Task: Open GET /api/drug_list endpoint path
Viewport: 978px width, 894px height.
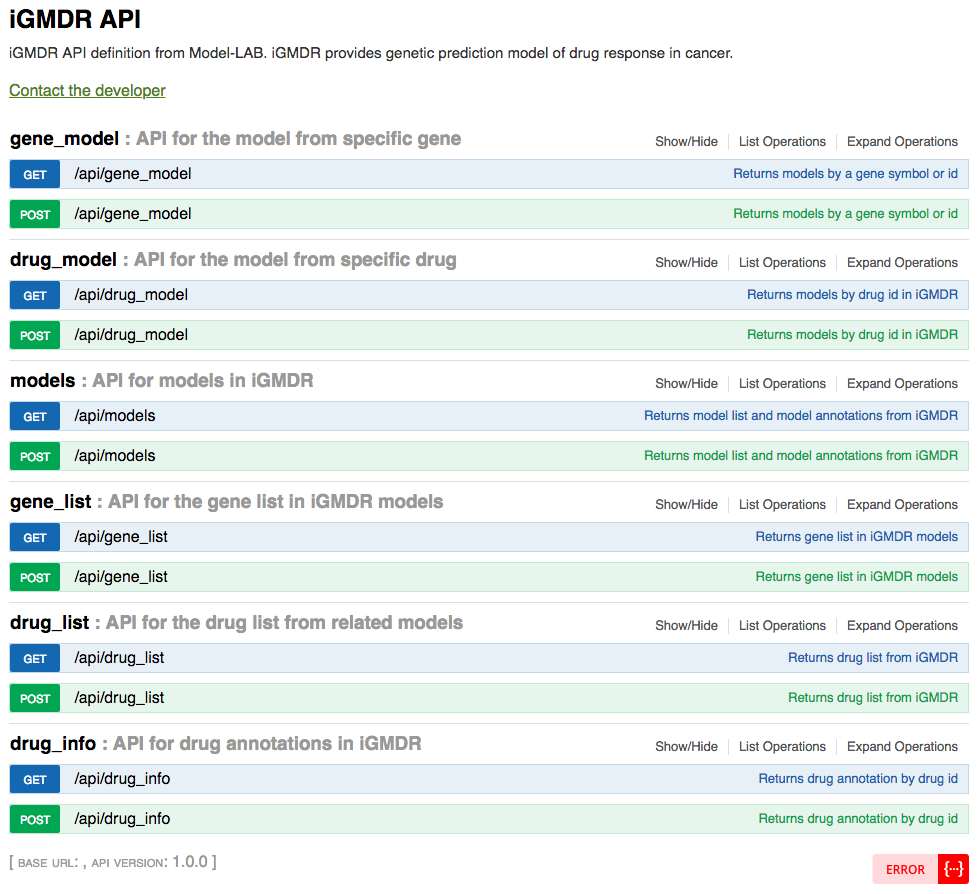Action: tap(119, 658)
